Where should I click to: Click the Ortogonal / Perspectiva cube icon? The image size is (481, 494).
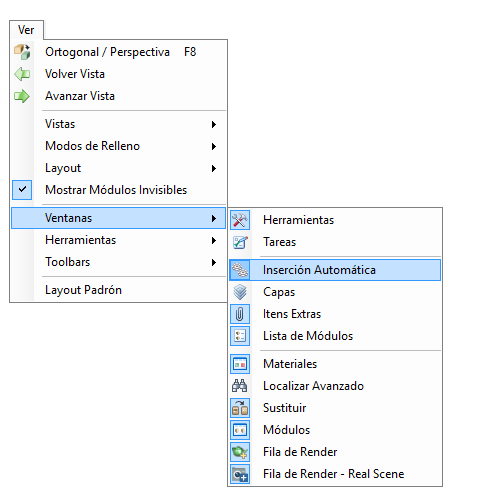(x=22, y=52)
